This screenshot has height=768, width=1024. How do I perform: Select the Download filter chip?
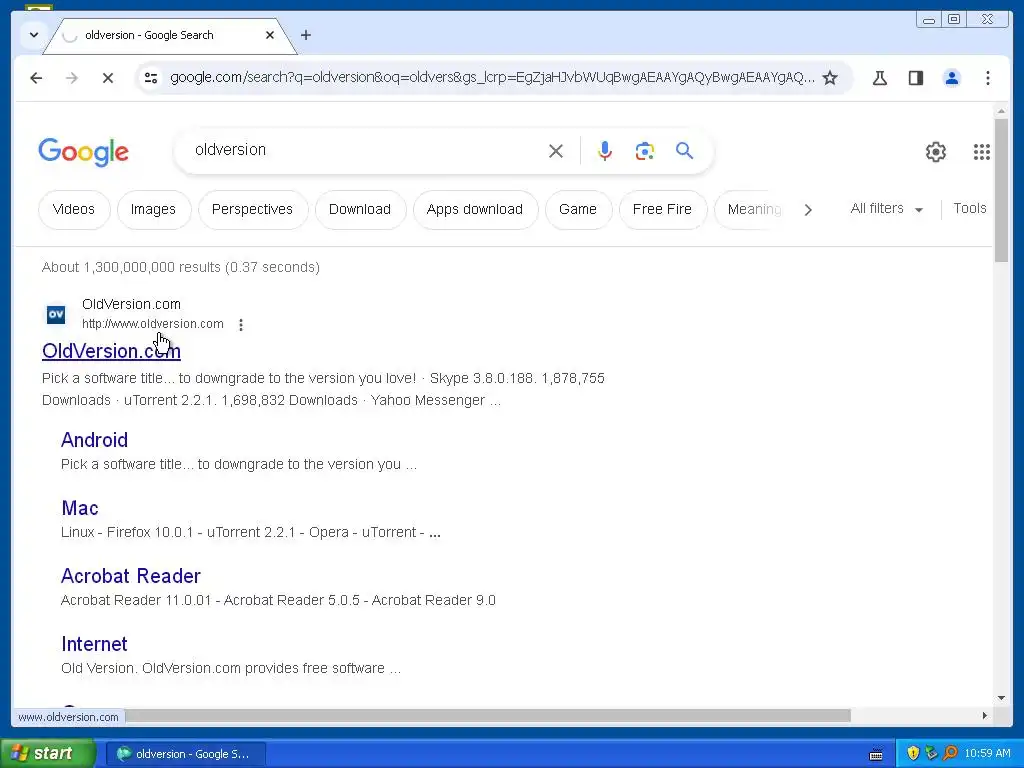[x=360, y=210]
